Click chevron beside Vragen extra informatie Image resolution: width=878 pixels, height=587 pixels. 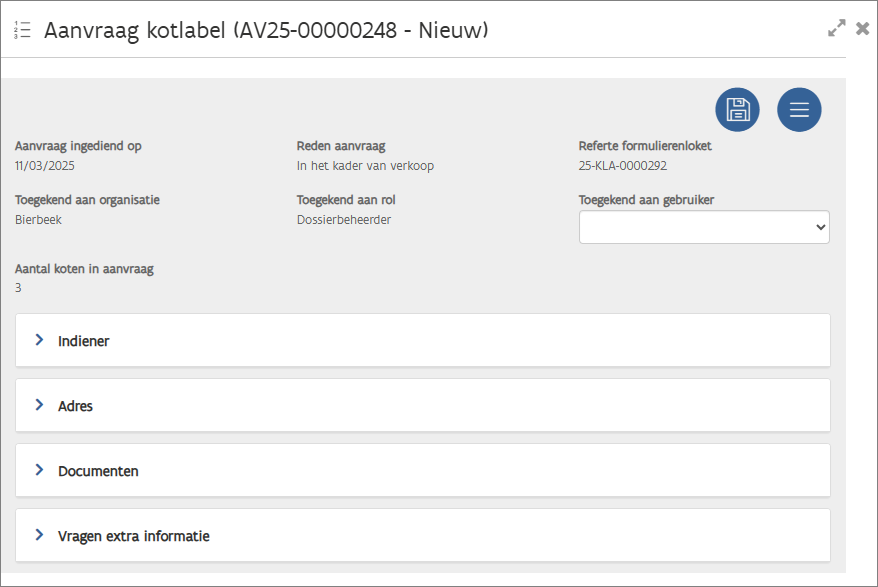(40, 535)
